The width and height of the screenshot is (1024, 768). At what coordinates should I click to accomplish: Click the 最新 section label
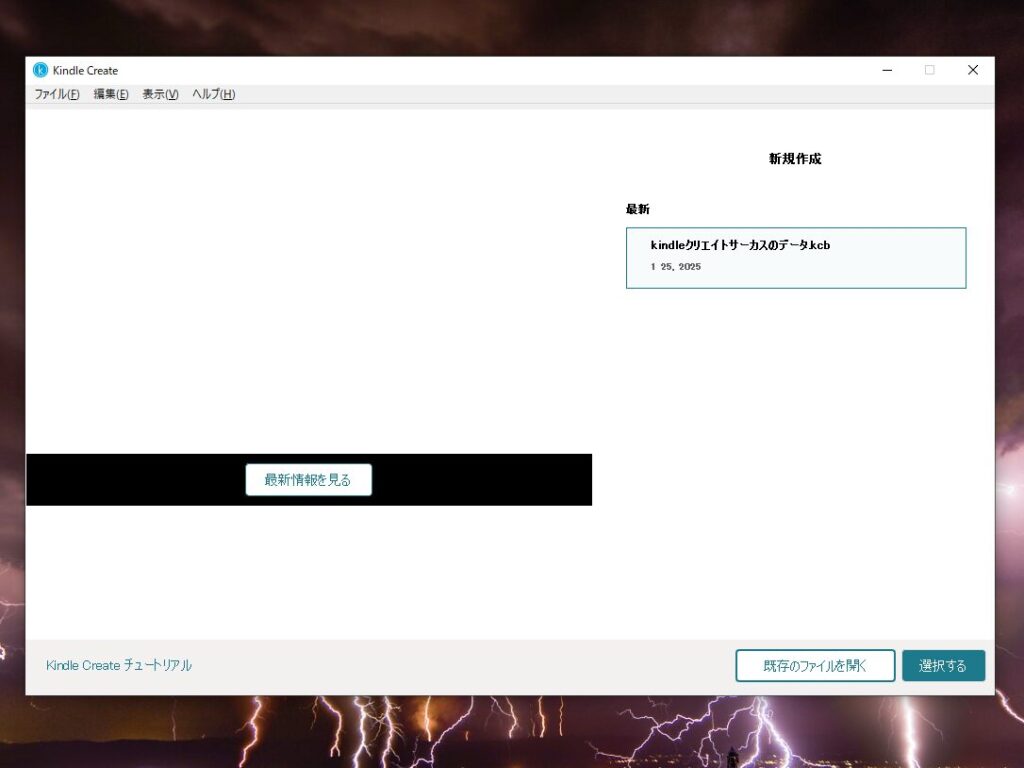click(x=637, y=209)
